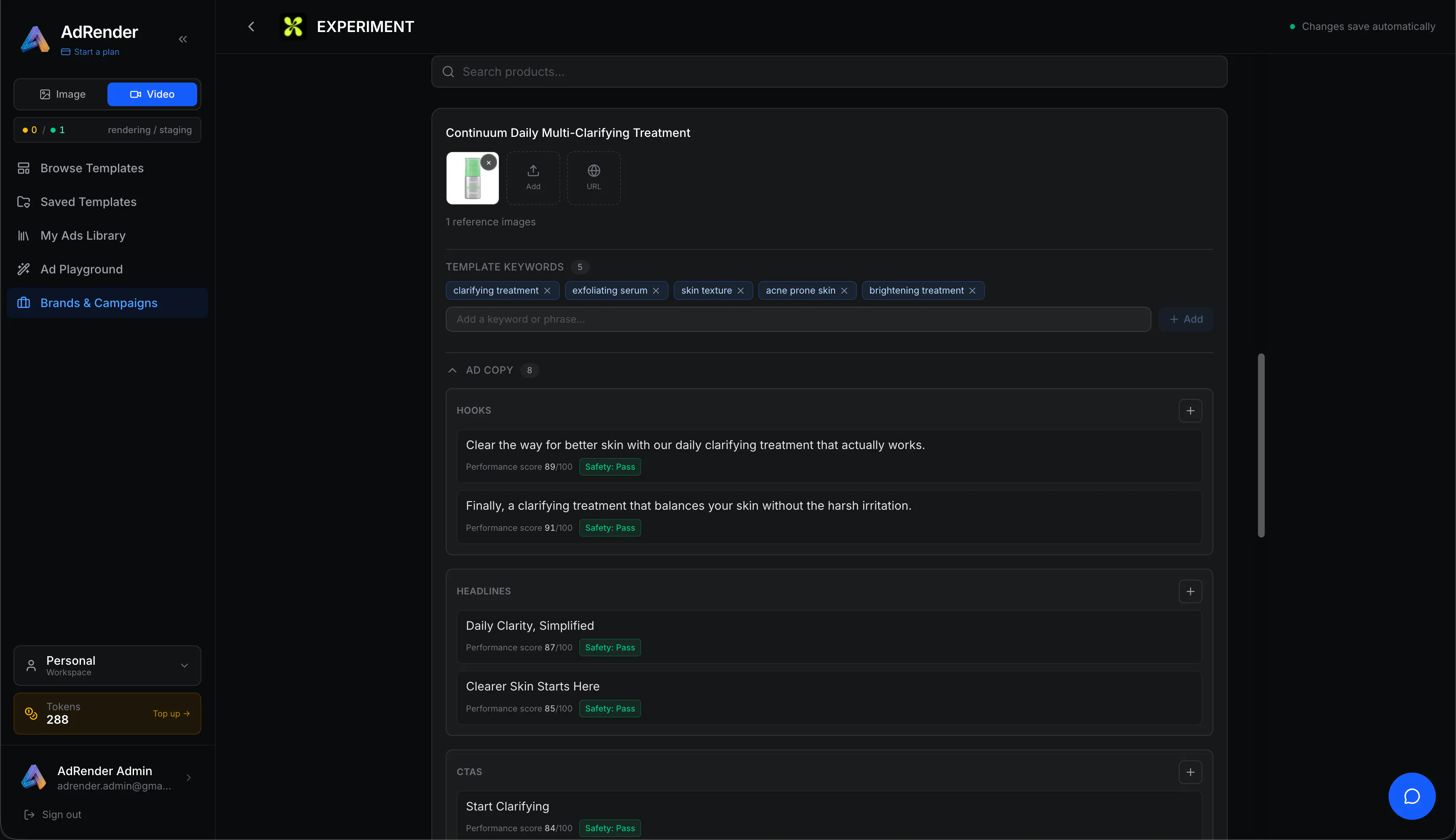Screen dimensions: 1456x840
Task: Click 'skin texture' keyword chip text
Action: tap(706, 291)
